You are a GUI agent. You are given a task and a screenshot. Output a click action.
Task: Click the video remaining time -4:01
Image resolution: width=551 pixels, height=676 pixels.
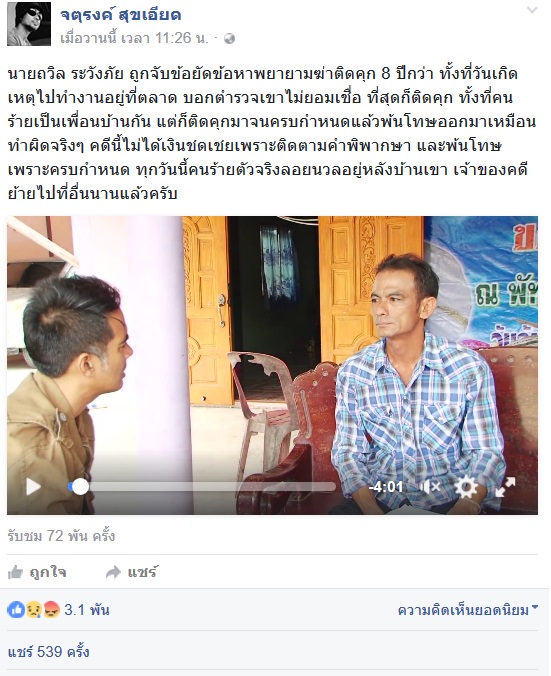tap(386, 487)
